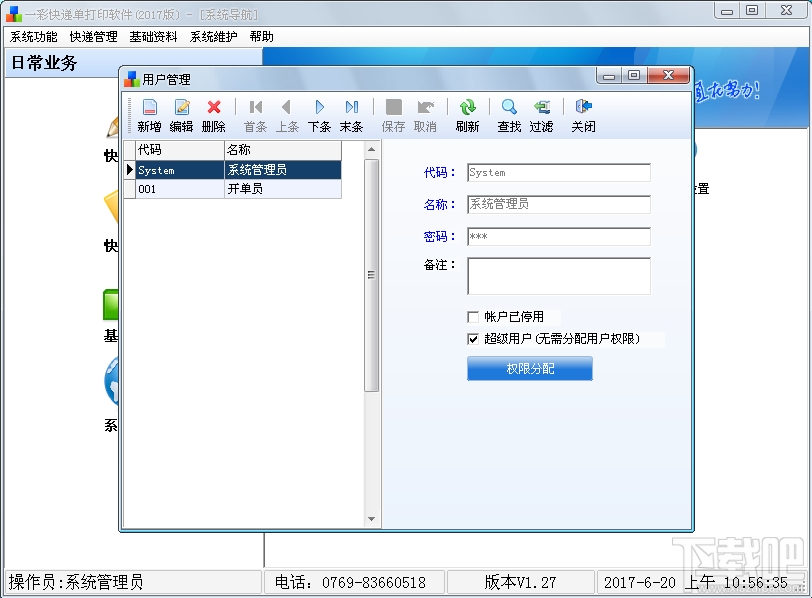Viewport: 812px width, 598px height.
Task: Open search with the 查找 icon
Action: (x=508, y=115)
